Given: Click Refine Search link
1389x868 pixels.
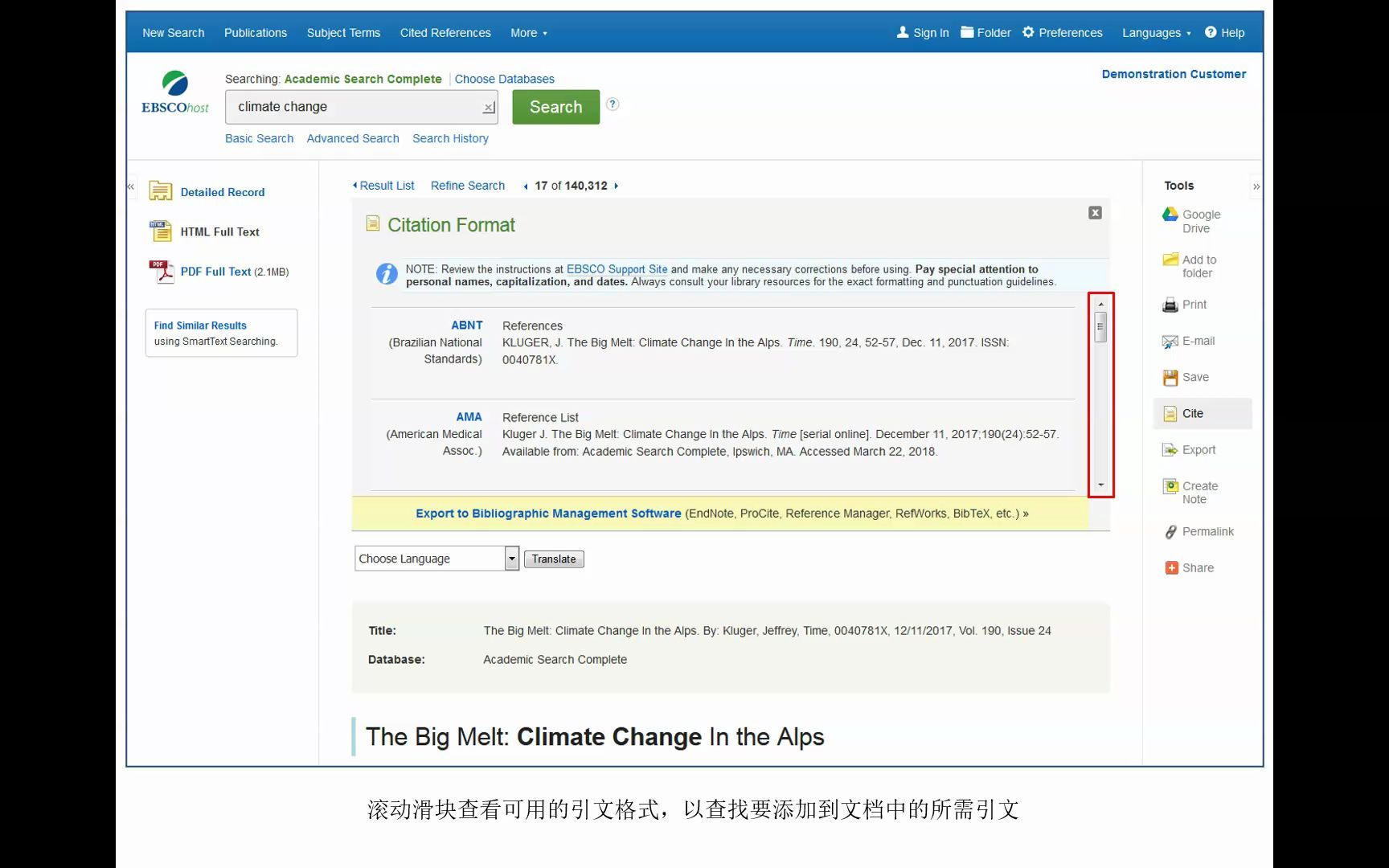Looking at the screenshot, I should (x=468, y=186).
